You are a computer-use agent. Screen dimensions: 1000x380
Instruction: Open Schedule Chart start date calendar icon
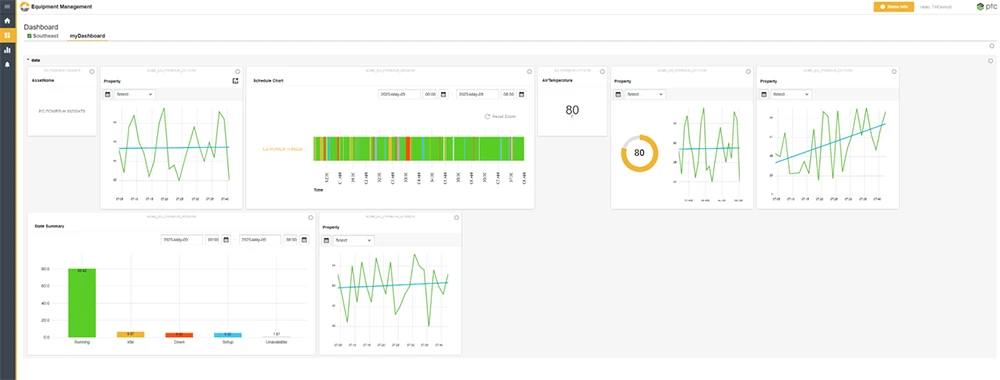(x=443, y=94)
